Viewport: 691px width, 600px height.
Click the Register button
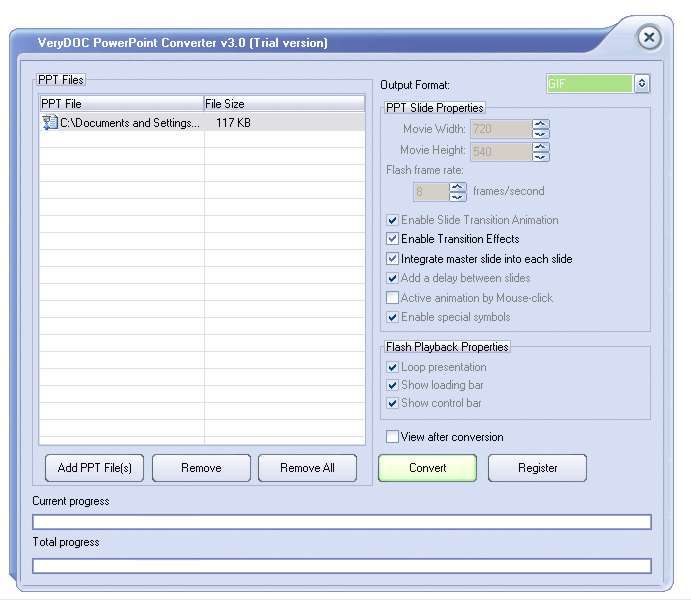[x=537, y=468]
